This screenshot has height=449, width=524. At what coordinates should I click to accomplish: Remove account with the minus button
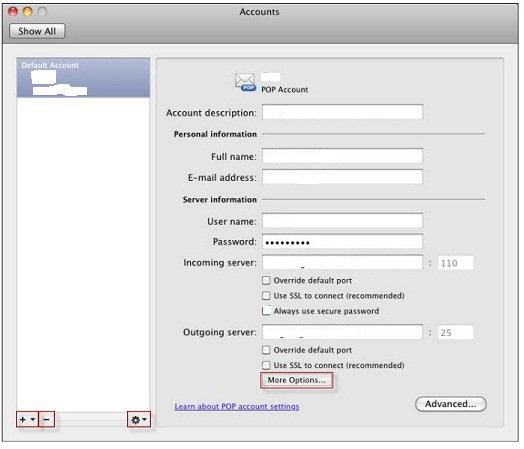(47, 420)
